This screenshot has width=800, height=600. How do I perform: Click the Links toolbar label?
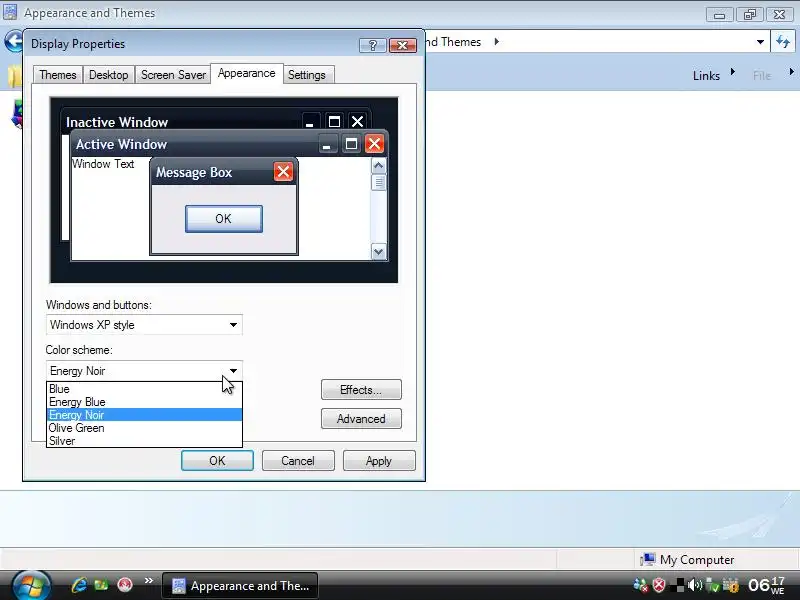click(706, 76)
